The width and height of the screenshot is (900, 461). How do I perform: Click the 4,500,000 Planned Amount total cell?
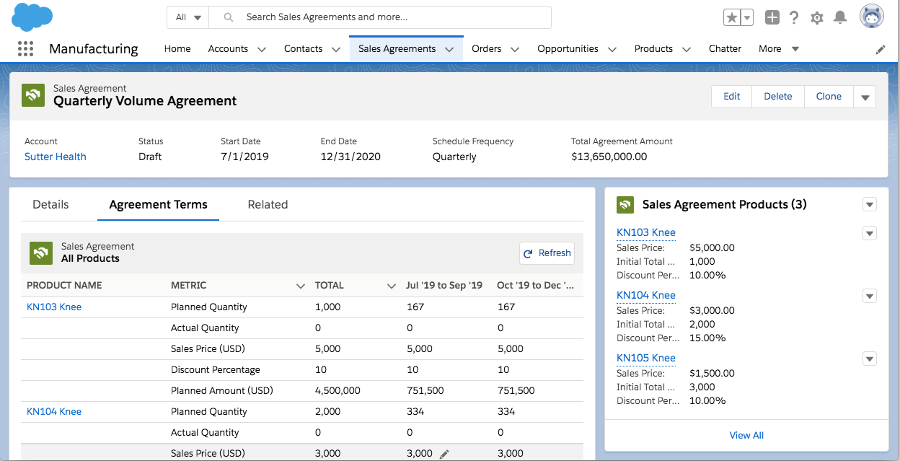click(x=338, y=390)
